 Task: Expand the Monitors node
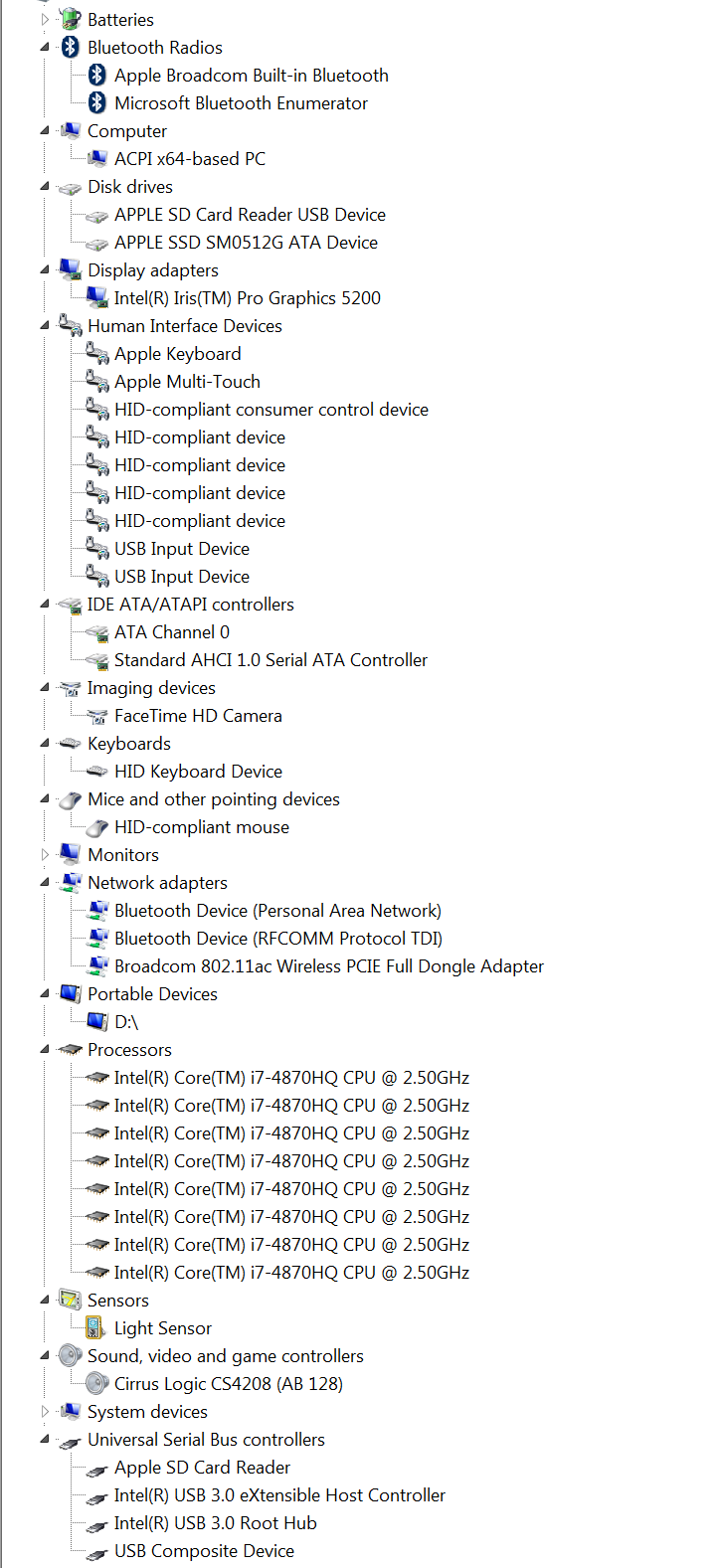45,855
